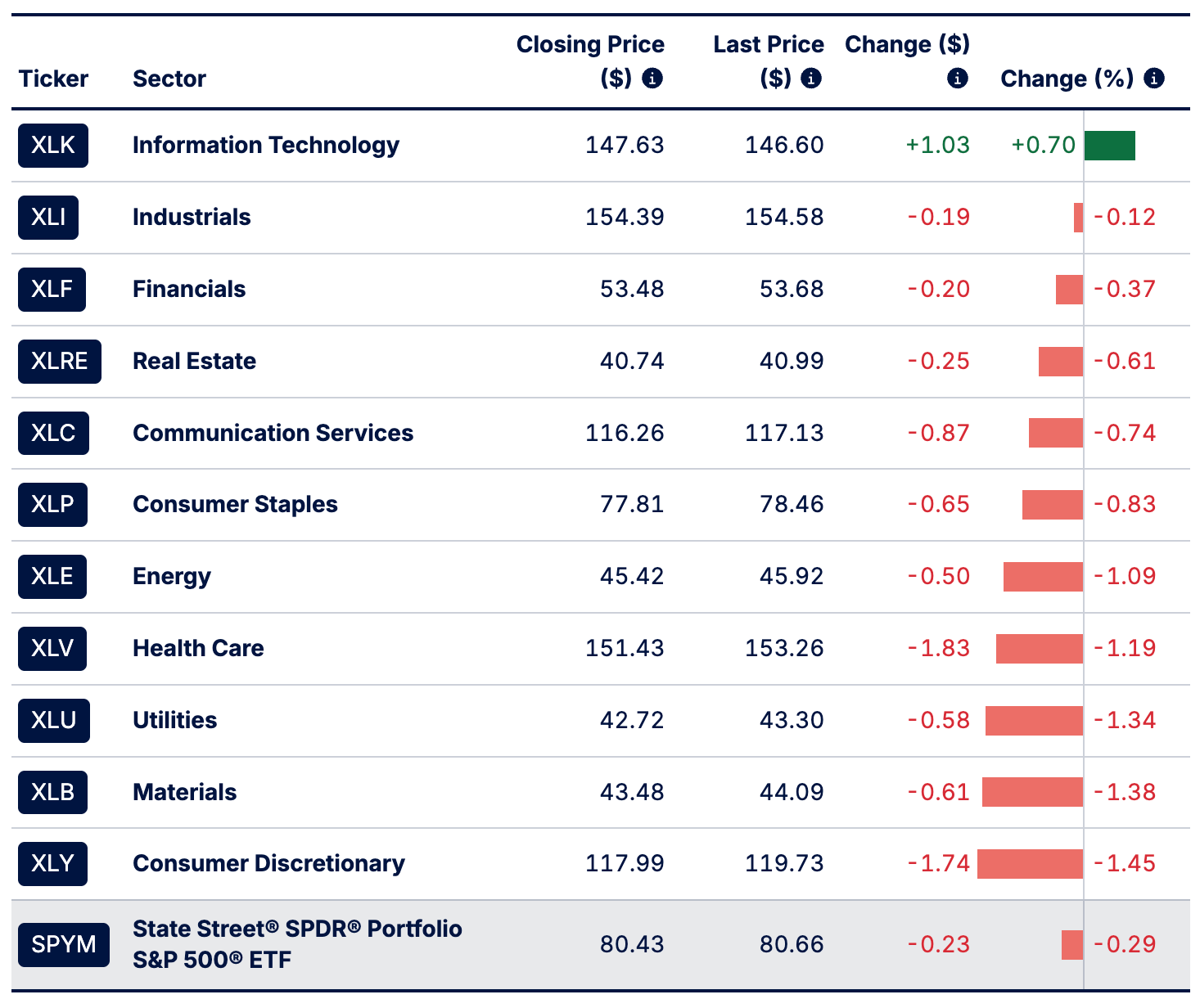
Task: Sort by the Ticker column header
Action: pyautogui.click(x=53, y=79)
